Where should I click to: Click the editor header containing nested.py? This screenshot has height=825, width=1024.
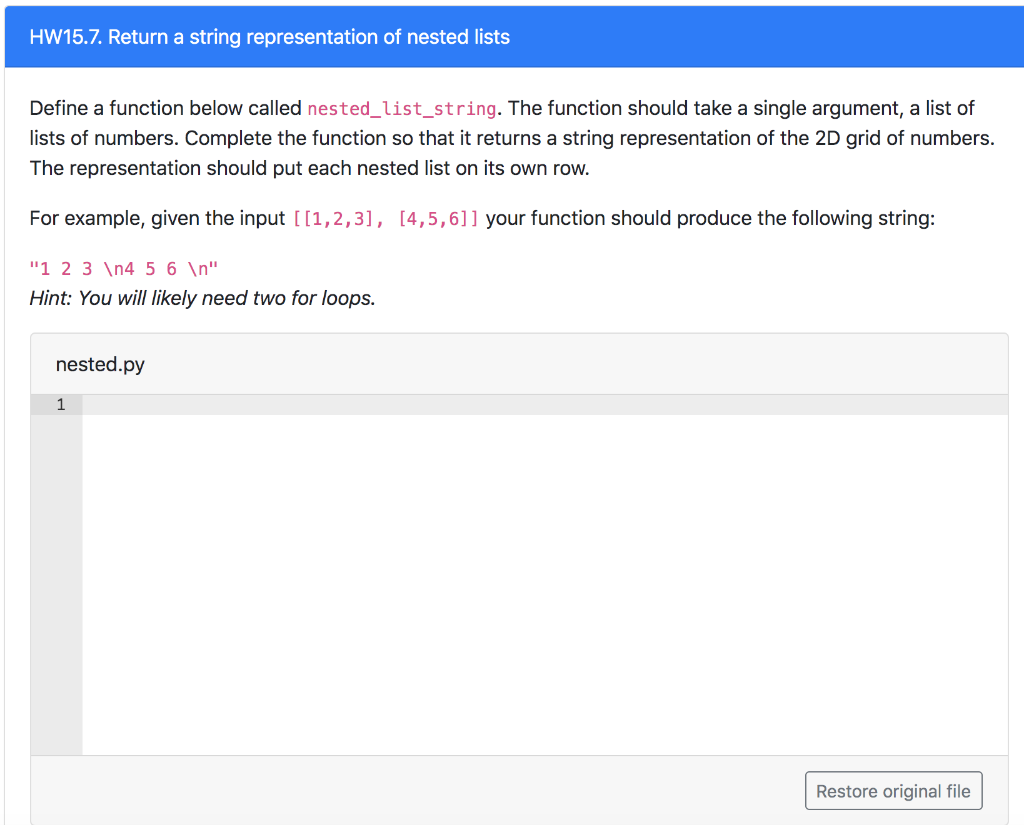(x=400, y=364)
